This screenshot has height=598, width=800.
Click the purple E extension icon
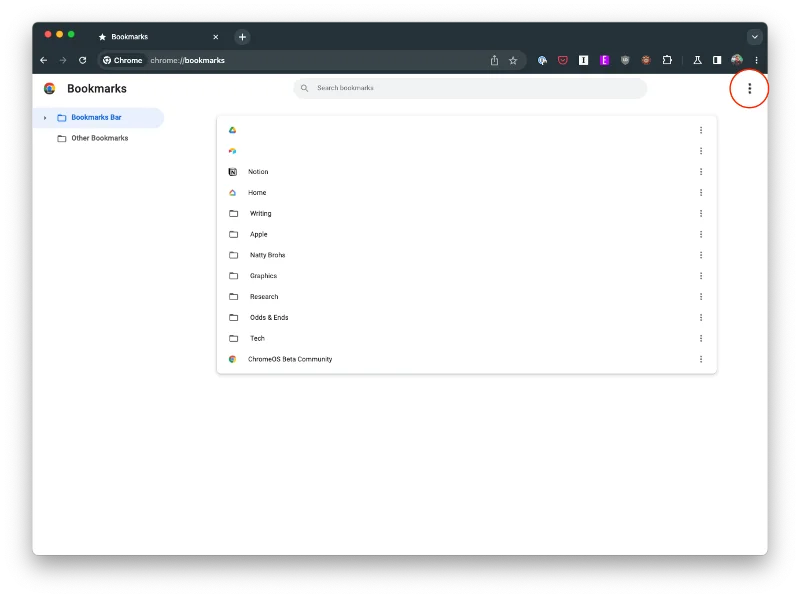(604, 60)
